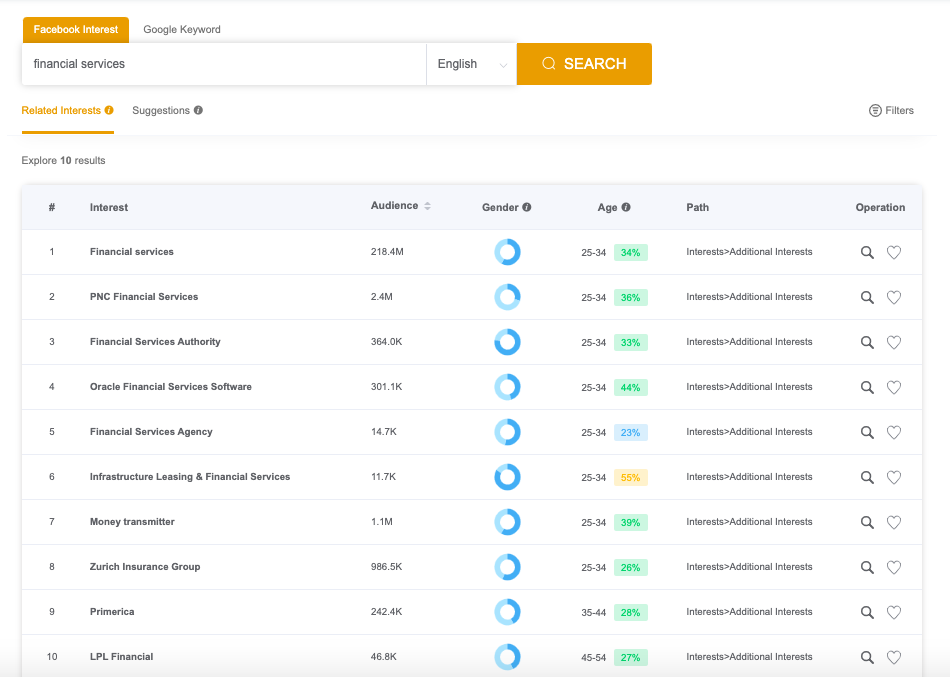The height and width of the screenshot is (677, 950).
Task: Search Financial Services Authority via magnifier icon
Action: coord(867,342)
